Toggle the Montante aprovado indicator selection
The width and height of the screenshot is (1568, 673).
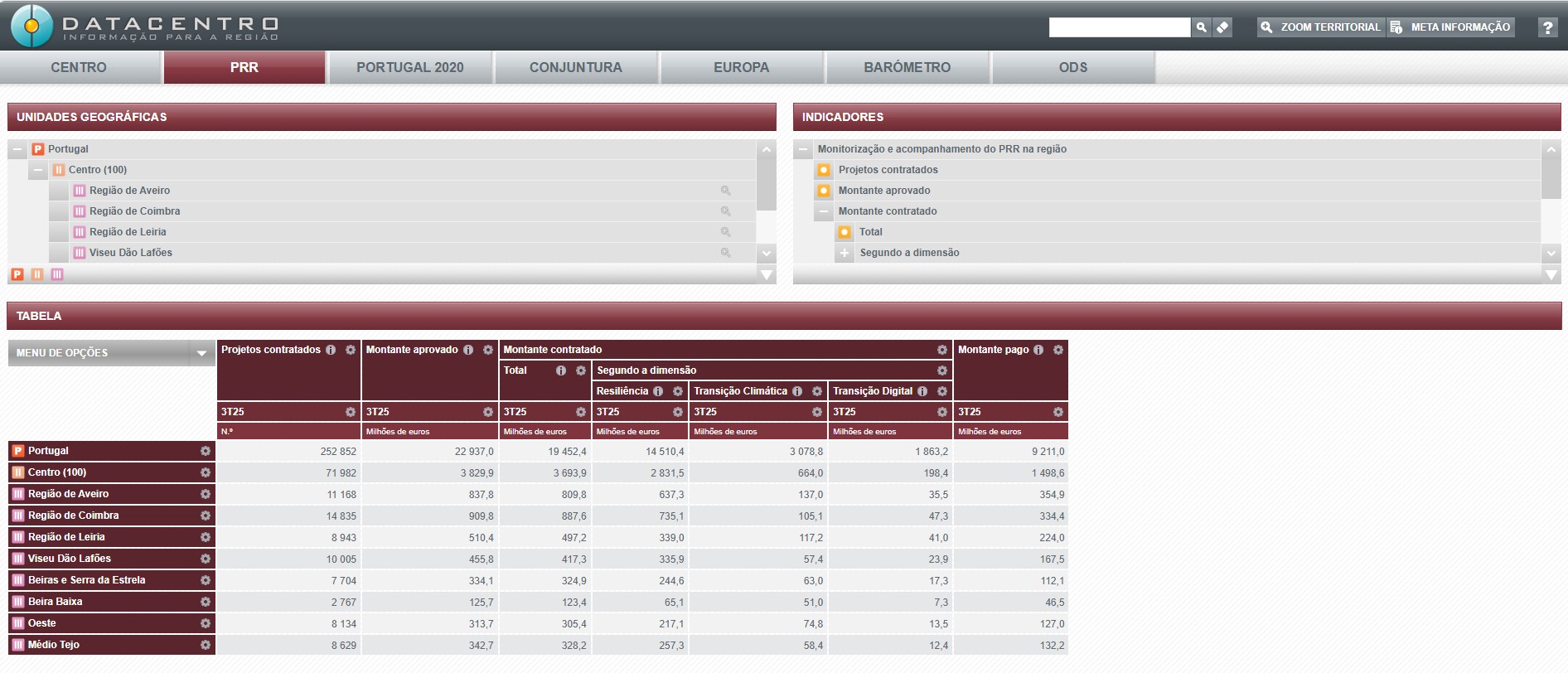[824, 191]
